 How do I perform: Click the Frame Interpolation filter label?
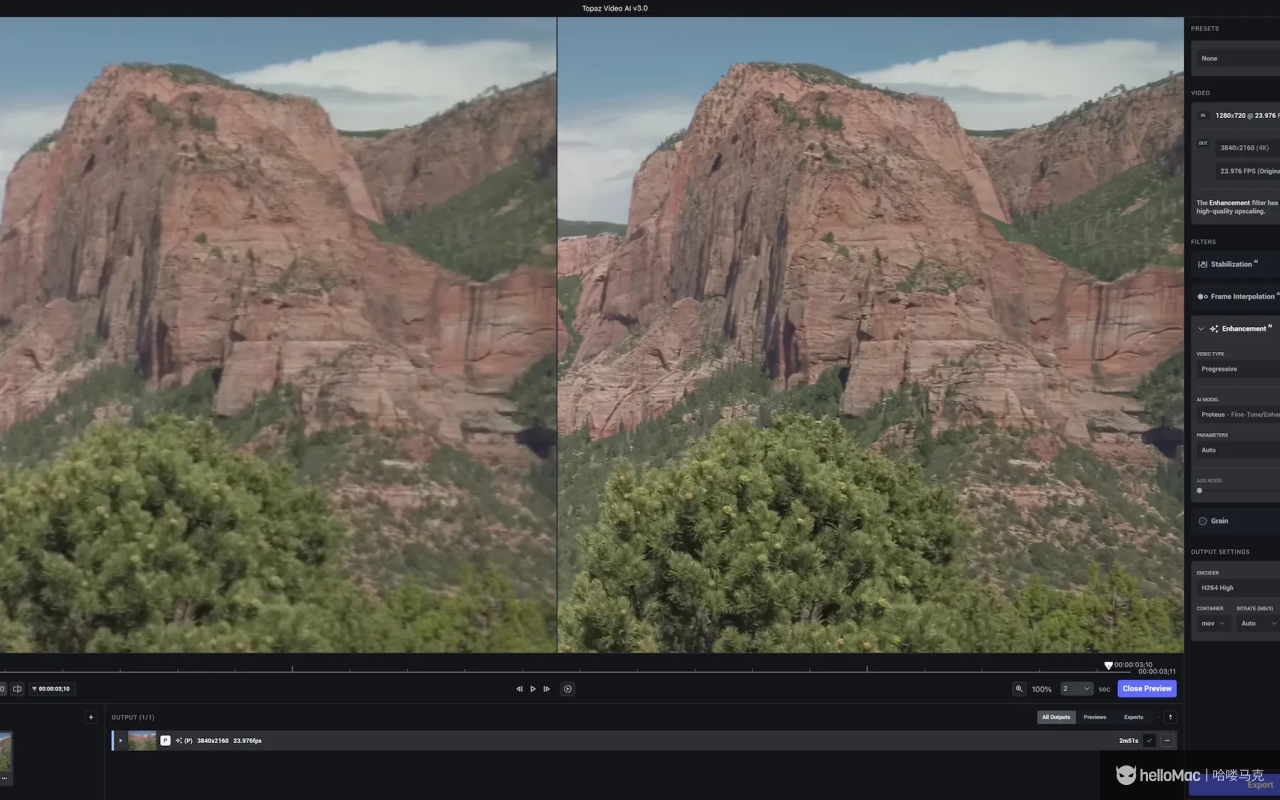click(x=1243, y=297)
